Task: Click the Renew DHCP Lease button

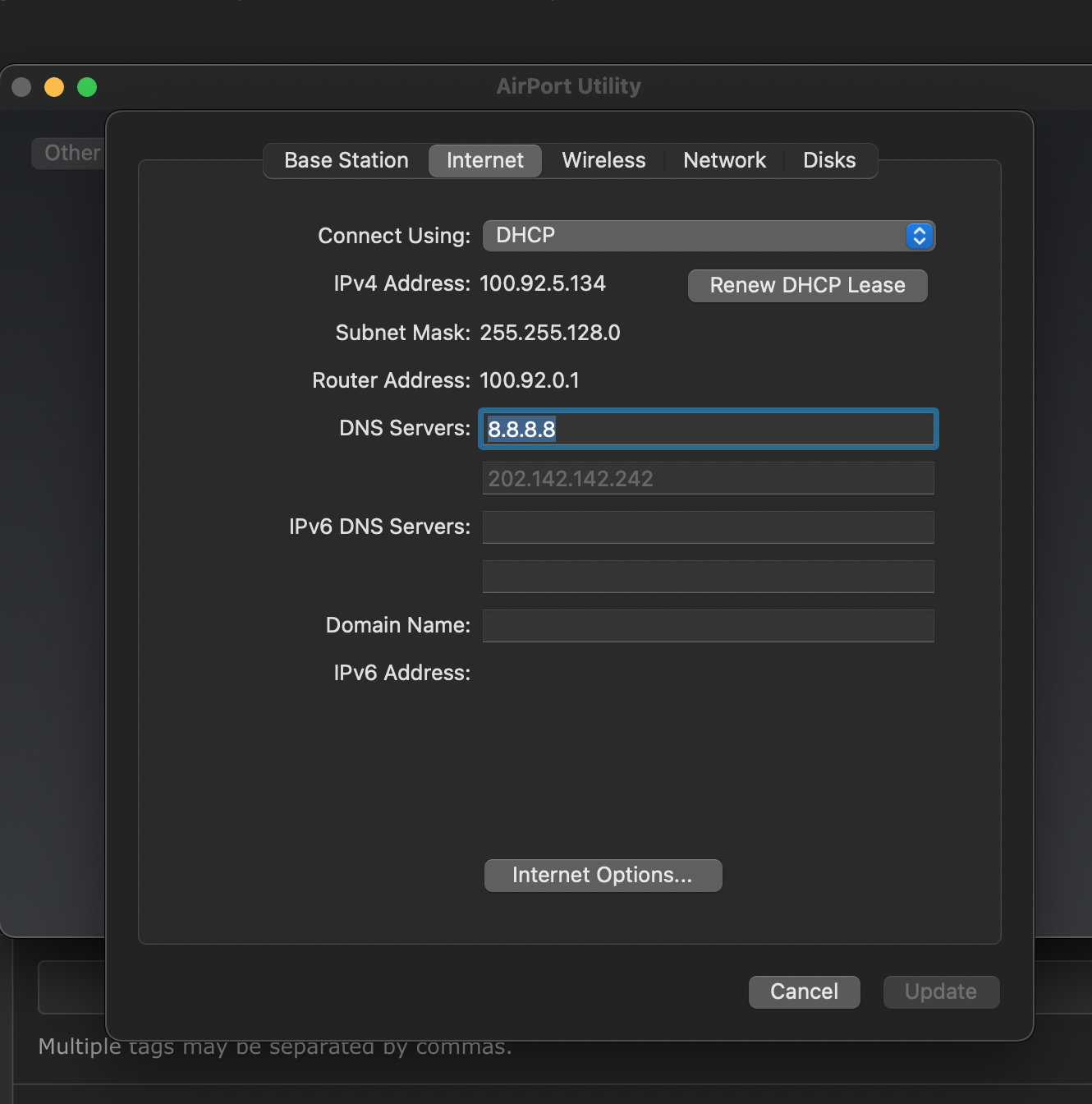Action: (x=807, y=286)
